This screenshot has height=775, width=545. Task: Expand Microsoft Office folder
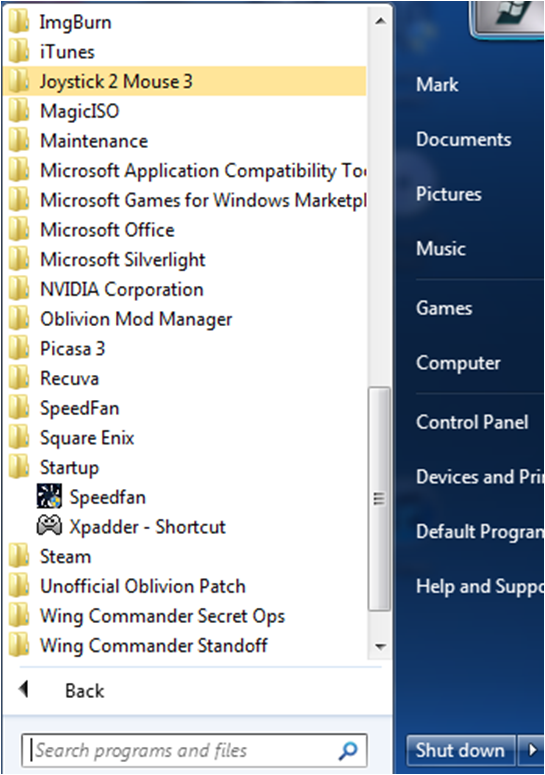184,229
